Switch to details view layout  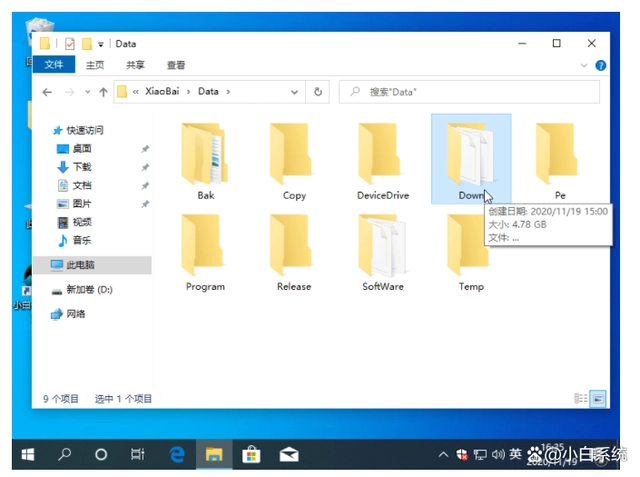(580, 398)
